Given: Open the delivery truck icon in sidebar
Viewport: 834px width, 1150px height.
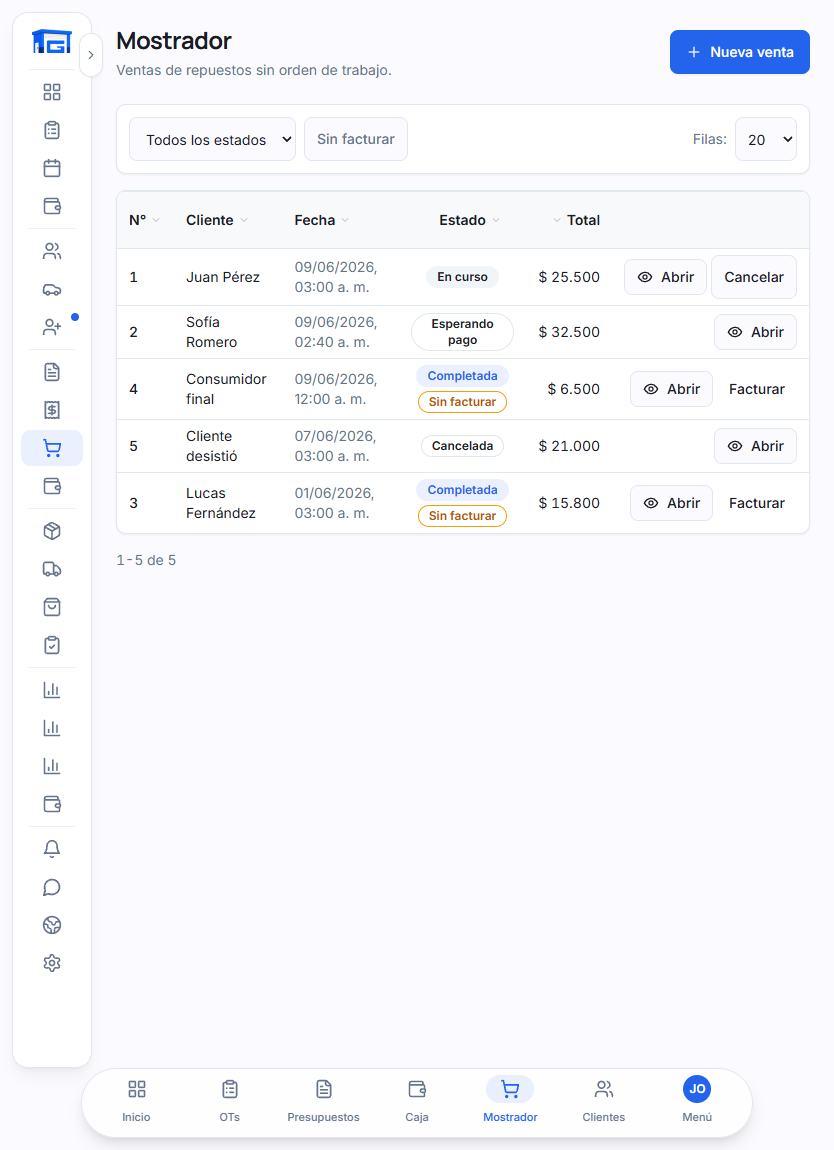Looking at the screenshot, I should 52,569.
